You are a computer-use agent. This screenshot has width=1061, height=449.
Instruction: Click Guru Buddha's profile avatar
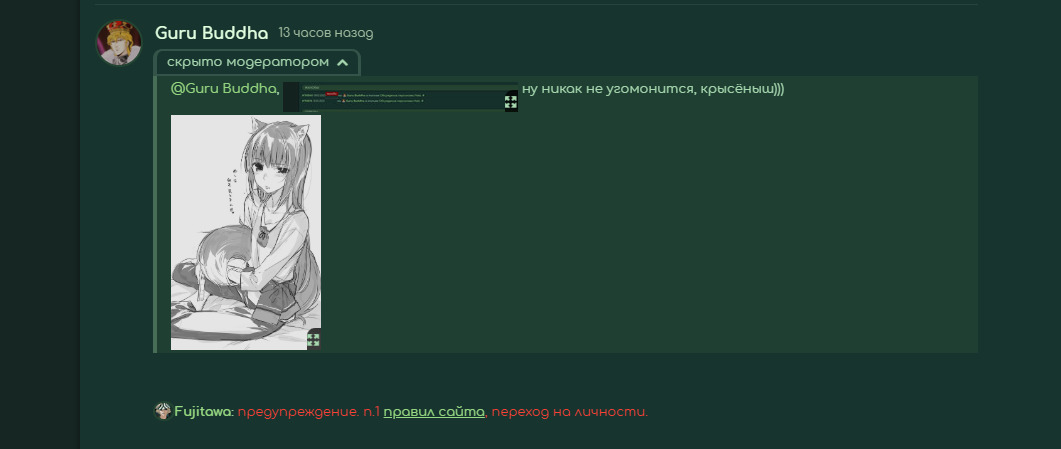point(119,42)
